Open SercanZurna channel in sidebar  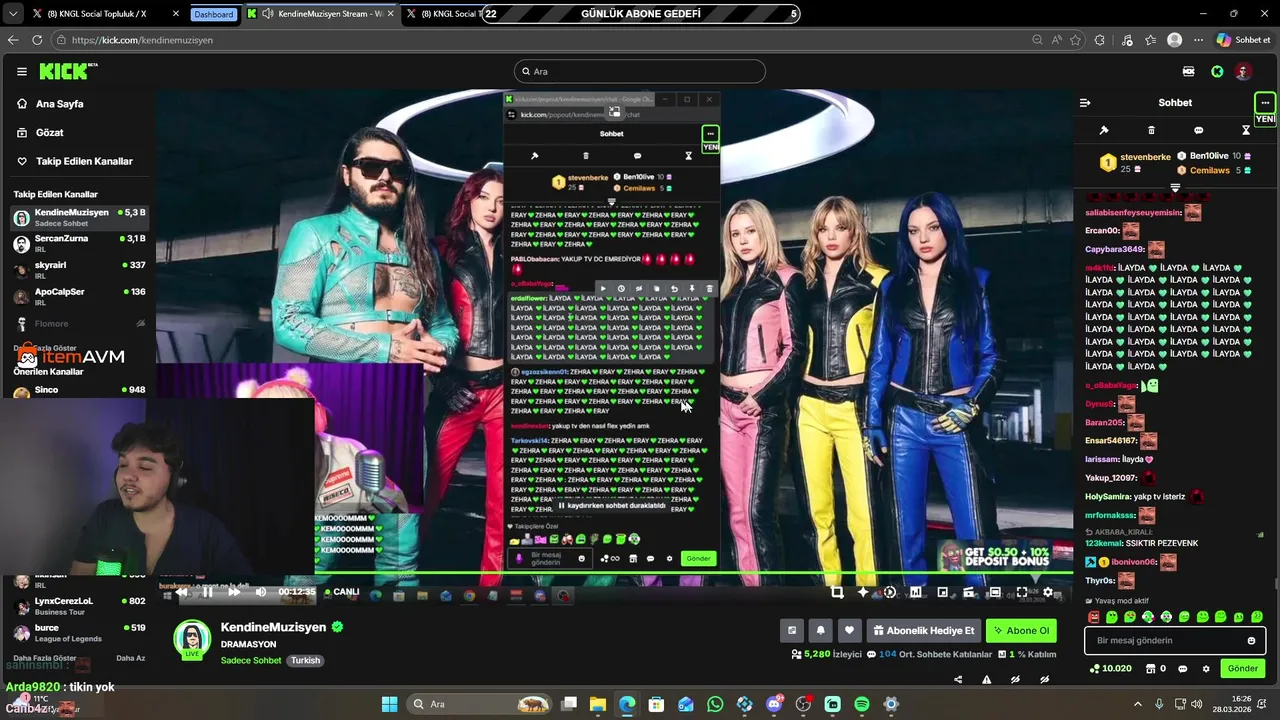[78, 243]
